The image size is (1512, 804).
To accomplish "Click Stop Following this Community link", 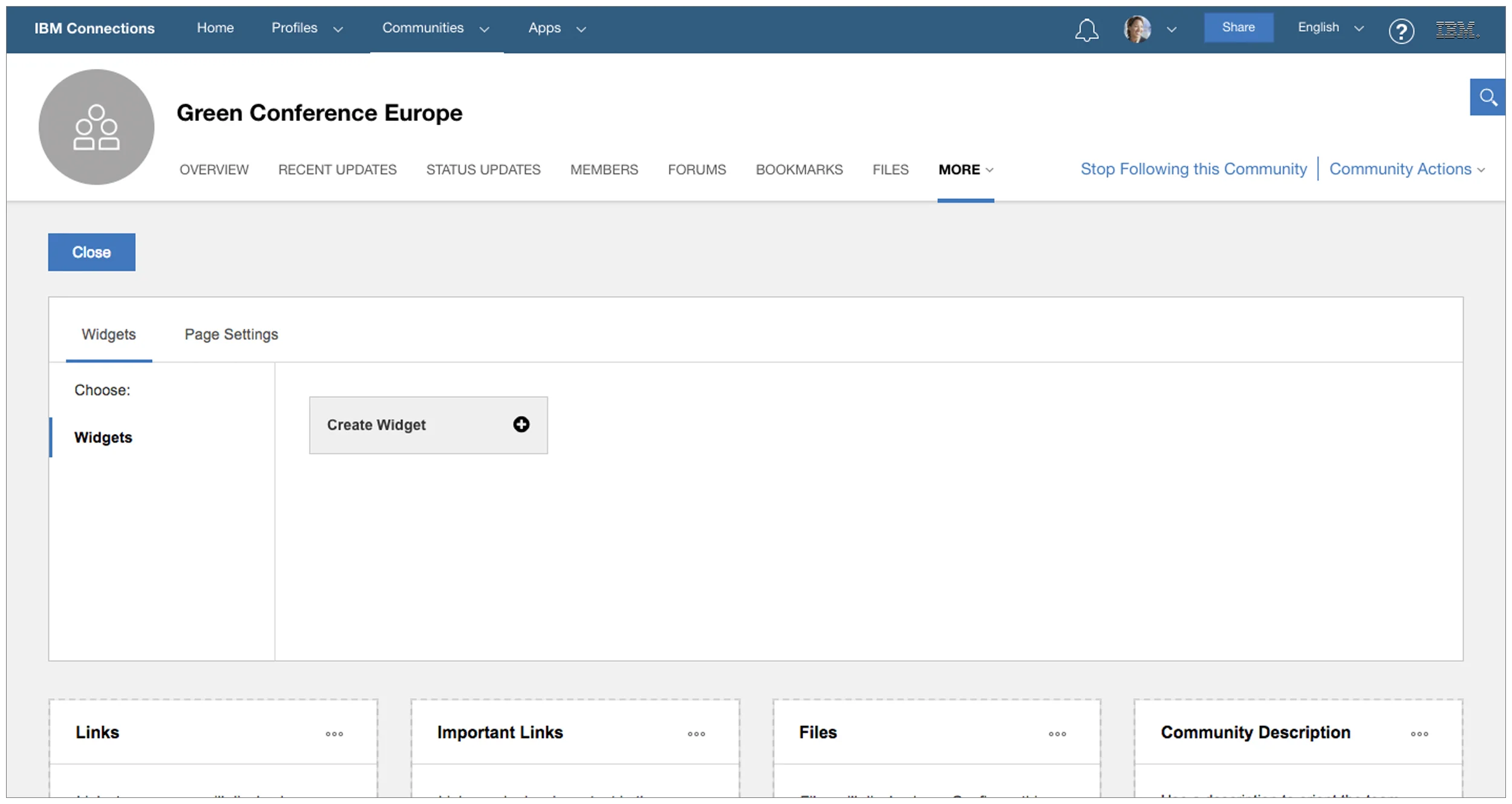I will pyautogui.click(x=1193, y=169).
